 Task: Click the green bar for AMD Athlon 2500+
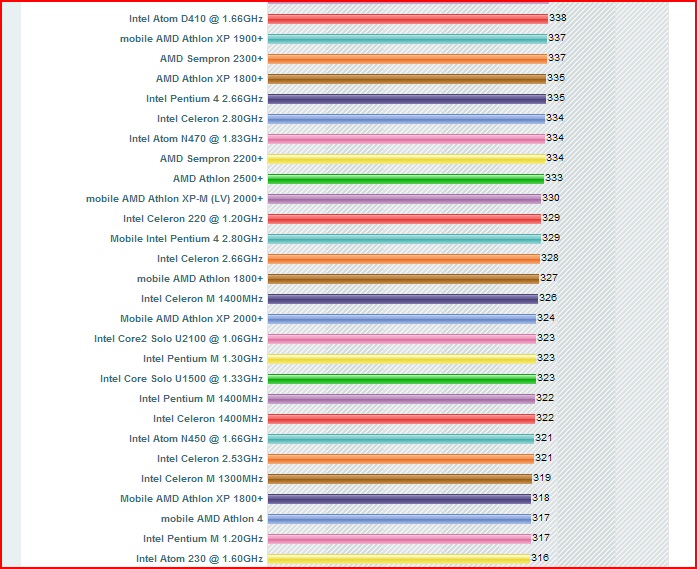pyautogui.click(x=406, y=179)
